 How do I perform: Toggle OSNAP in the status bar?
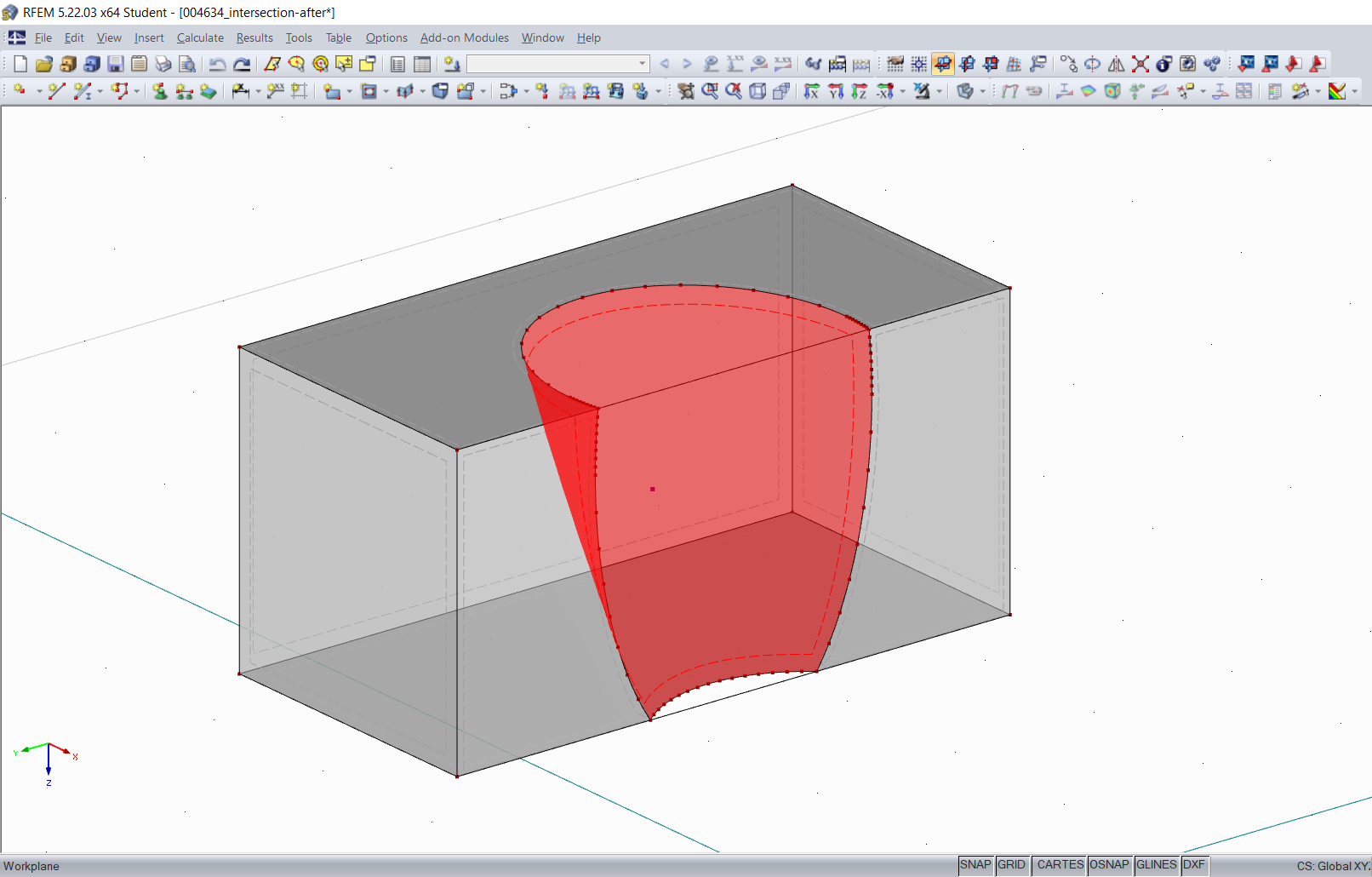tap(1110, 864)
